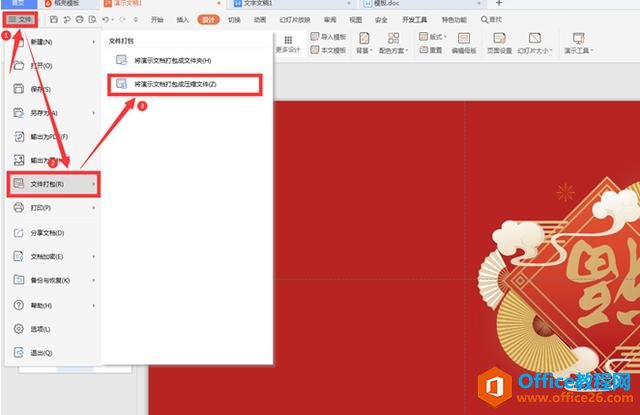The width and height of the screenshot is (640, 415).
Task: Select the 文件打包(R) menu entry
Action: tap(53, 184)
